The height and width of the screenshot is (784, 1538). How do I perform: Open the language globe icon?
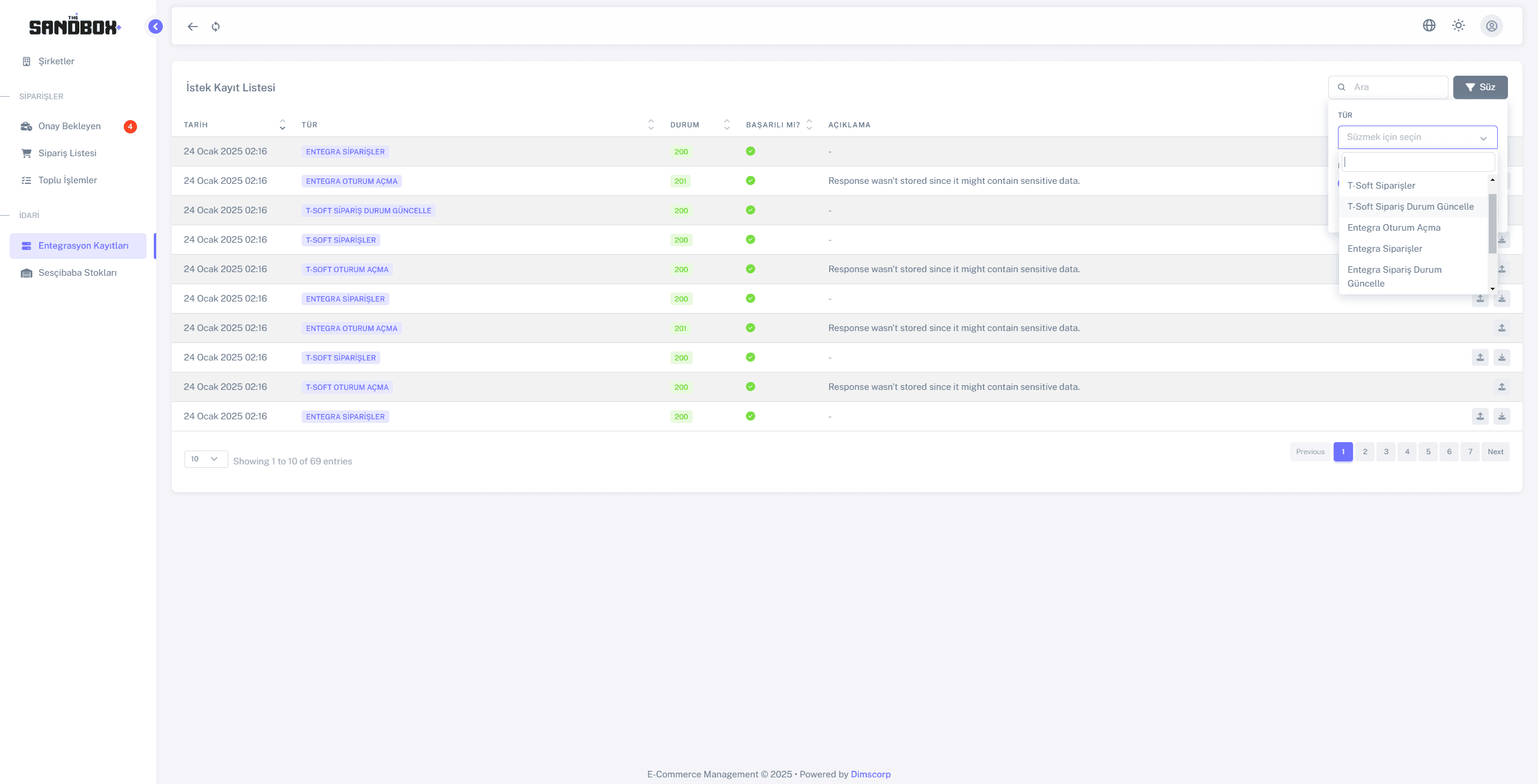point(1429,25)
